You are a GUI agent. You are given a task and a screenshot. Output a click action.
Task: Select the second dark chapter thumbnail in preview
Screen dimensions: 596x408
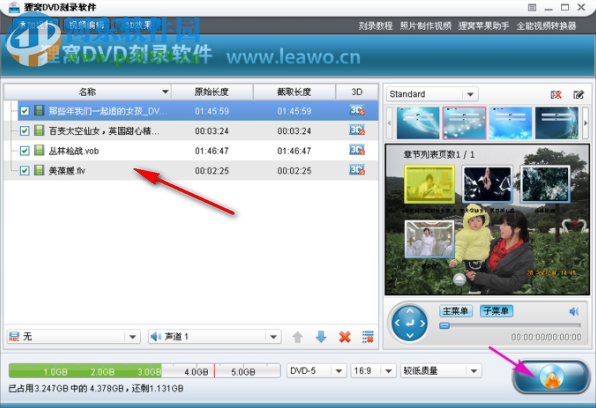[x=487, y=184]
